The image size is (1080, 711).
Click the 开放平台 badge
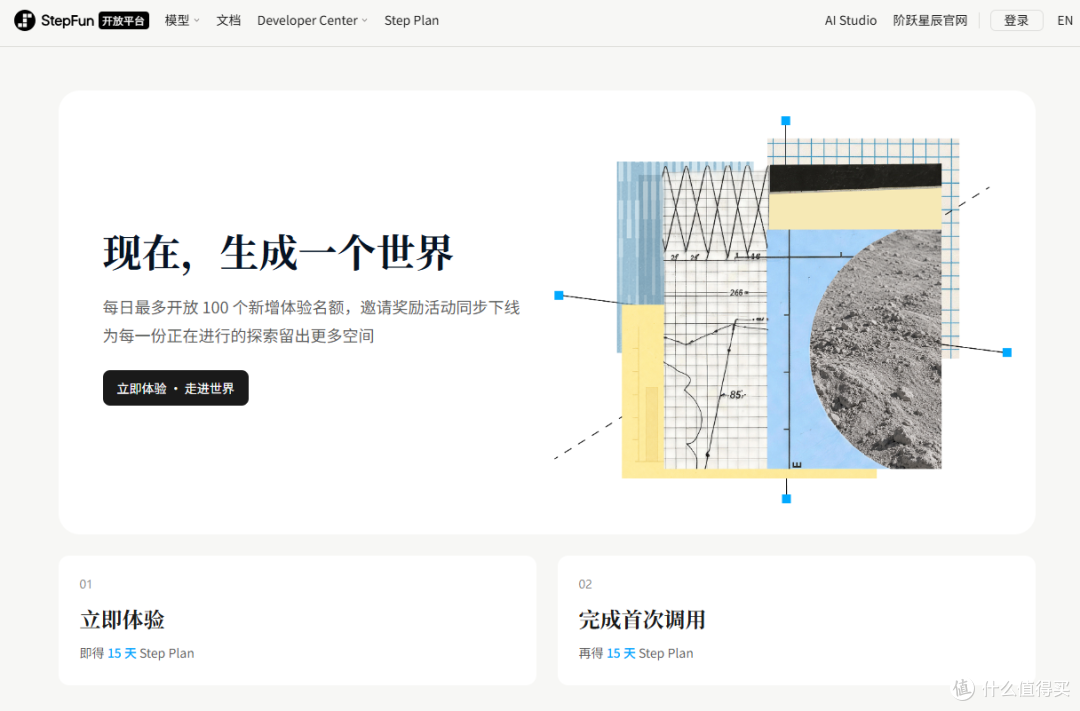click(124, 21)
